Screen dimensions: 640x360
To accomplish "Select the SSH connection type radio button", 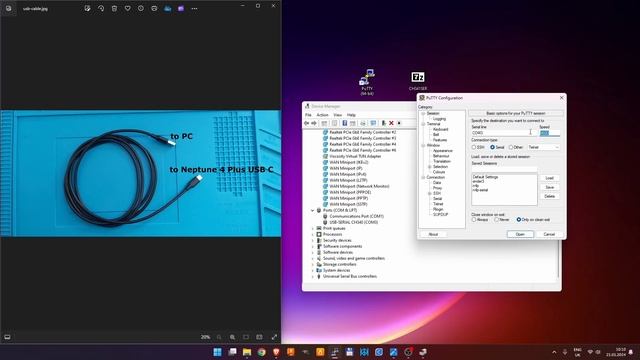I will (474, 147).
